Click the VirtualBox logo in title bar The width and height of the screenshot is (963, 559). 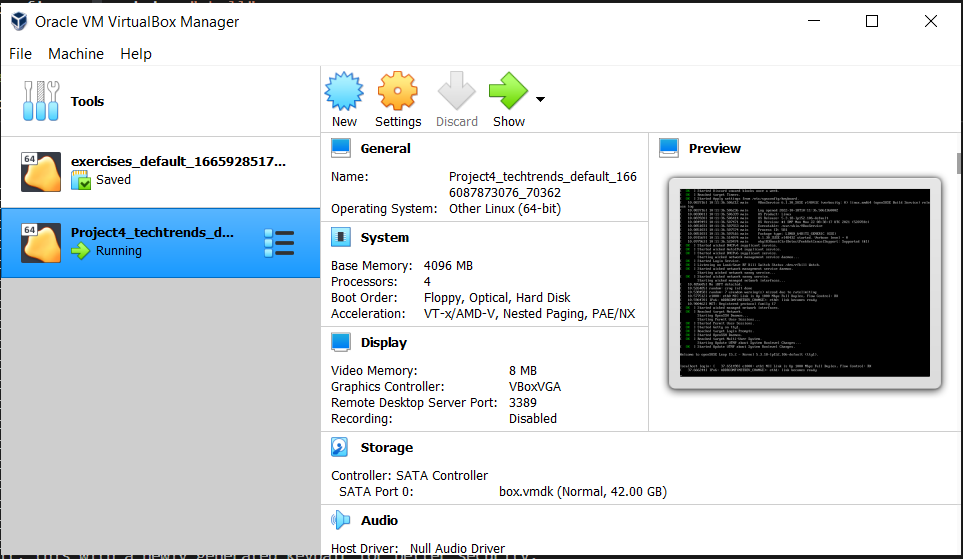coord(19,22)
